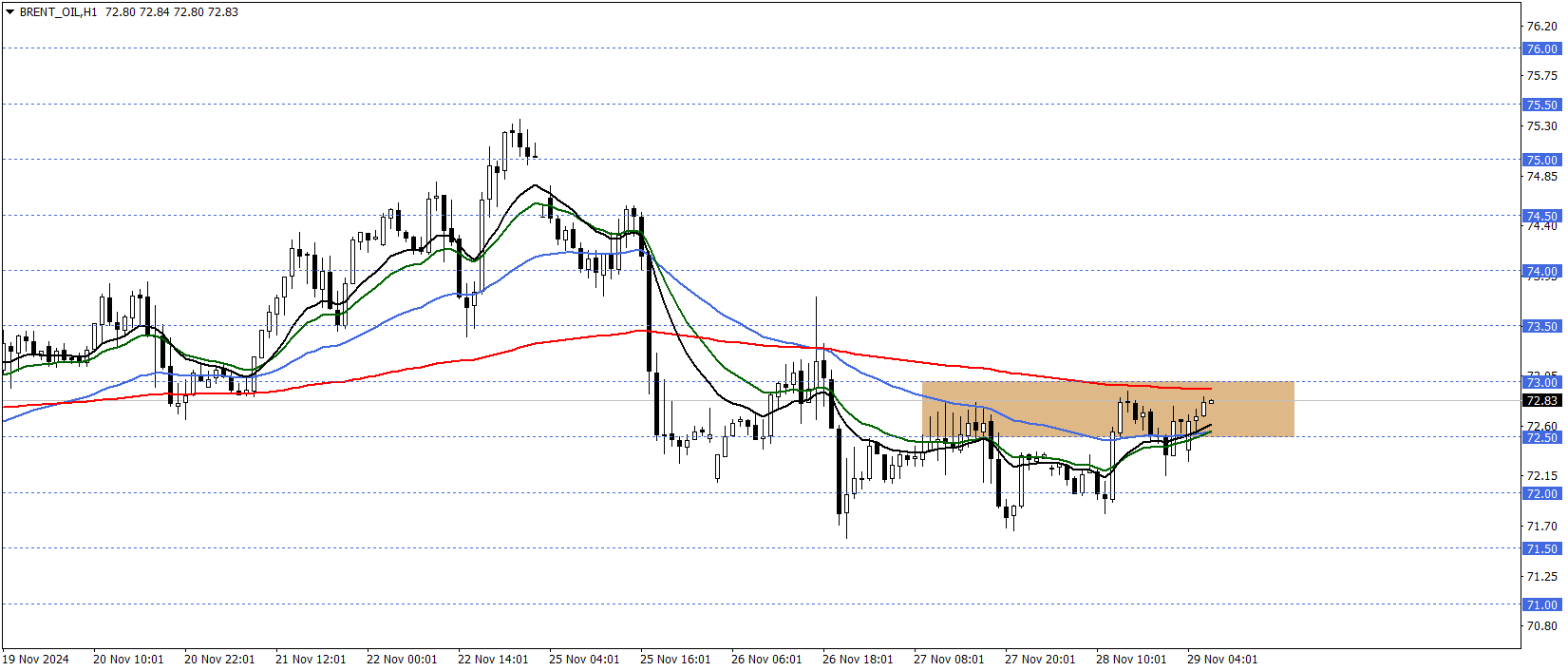
Task: Click the 27 Nov 20:01 time label
Action: [x=1040, y=660]
